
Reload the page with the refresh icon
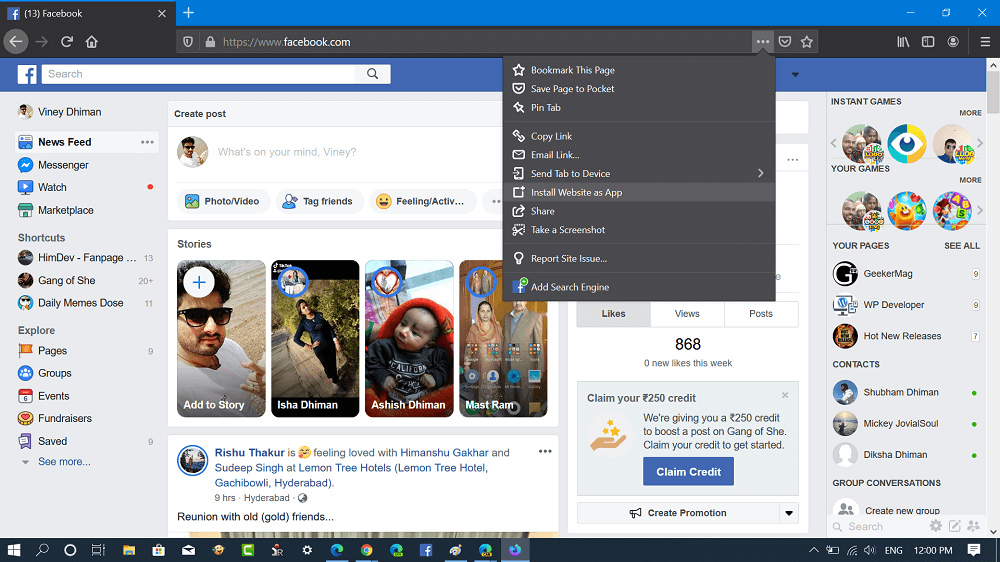[x=67, y=42]
